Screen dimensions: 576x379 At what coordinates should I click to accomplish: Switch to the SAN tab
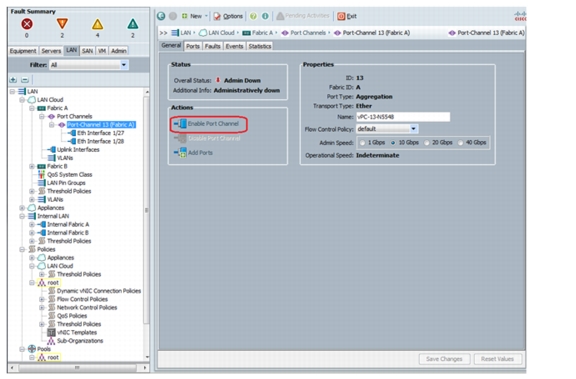tap(87, 51)
